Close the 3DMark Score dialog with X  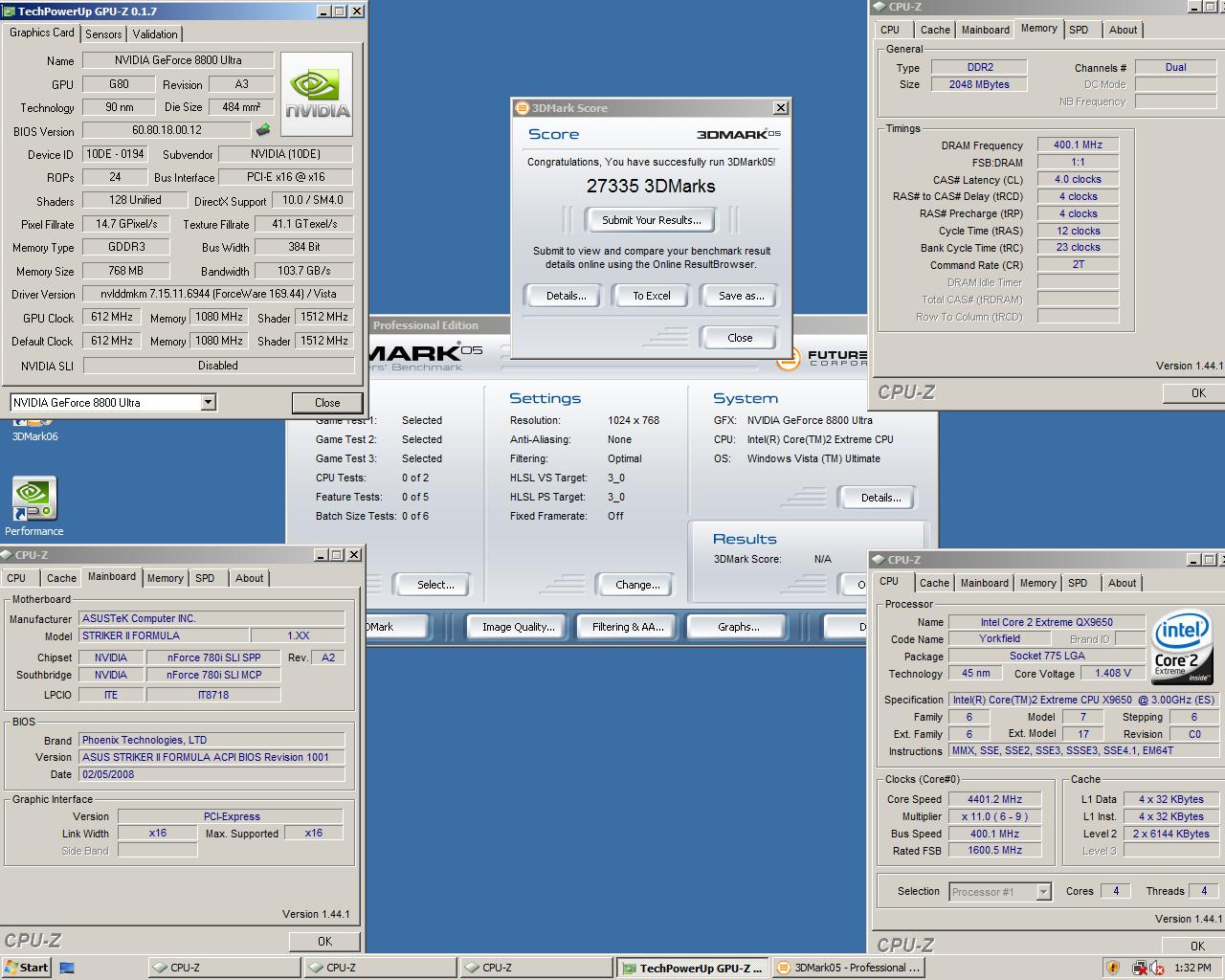click(781, 108)
